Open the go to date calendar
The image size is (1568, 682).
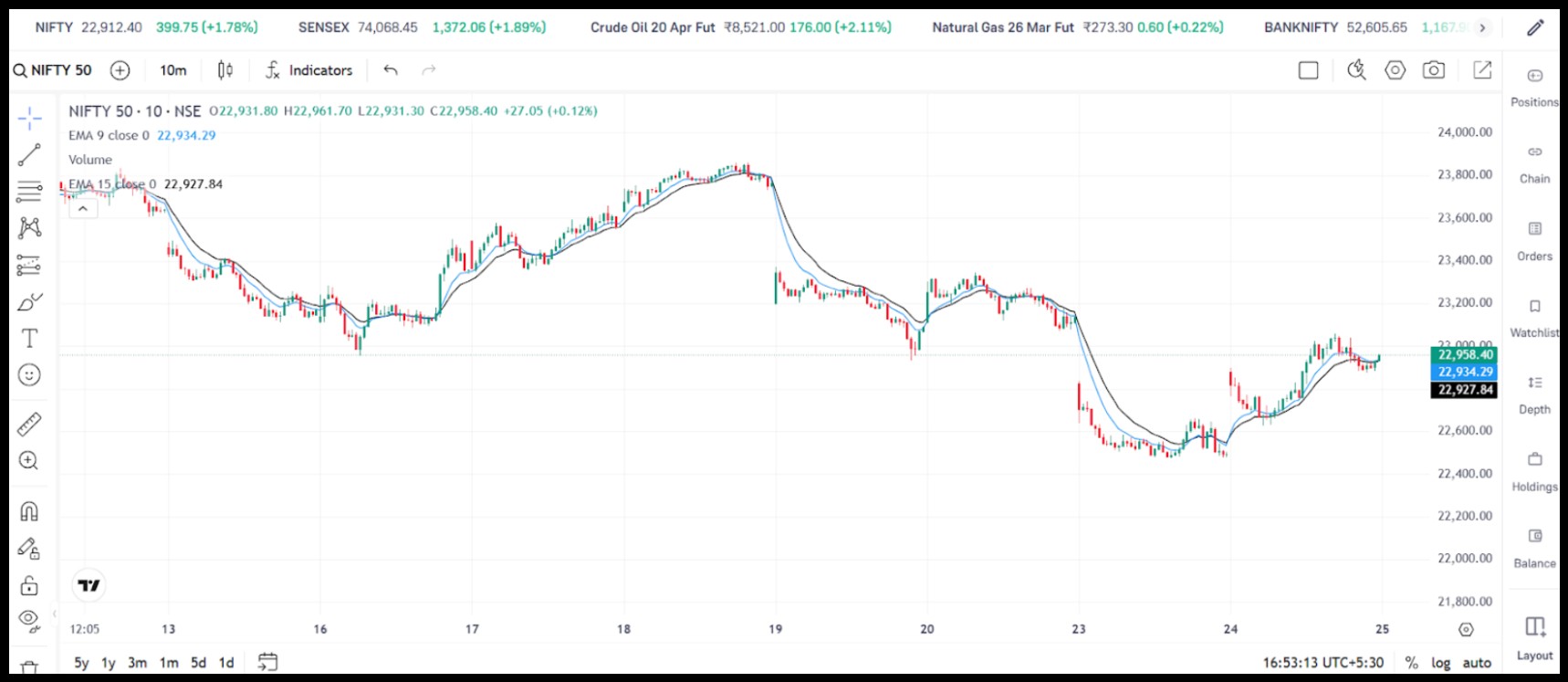[267, 662]
